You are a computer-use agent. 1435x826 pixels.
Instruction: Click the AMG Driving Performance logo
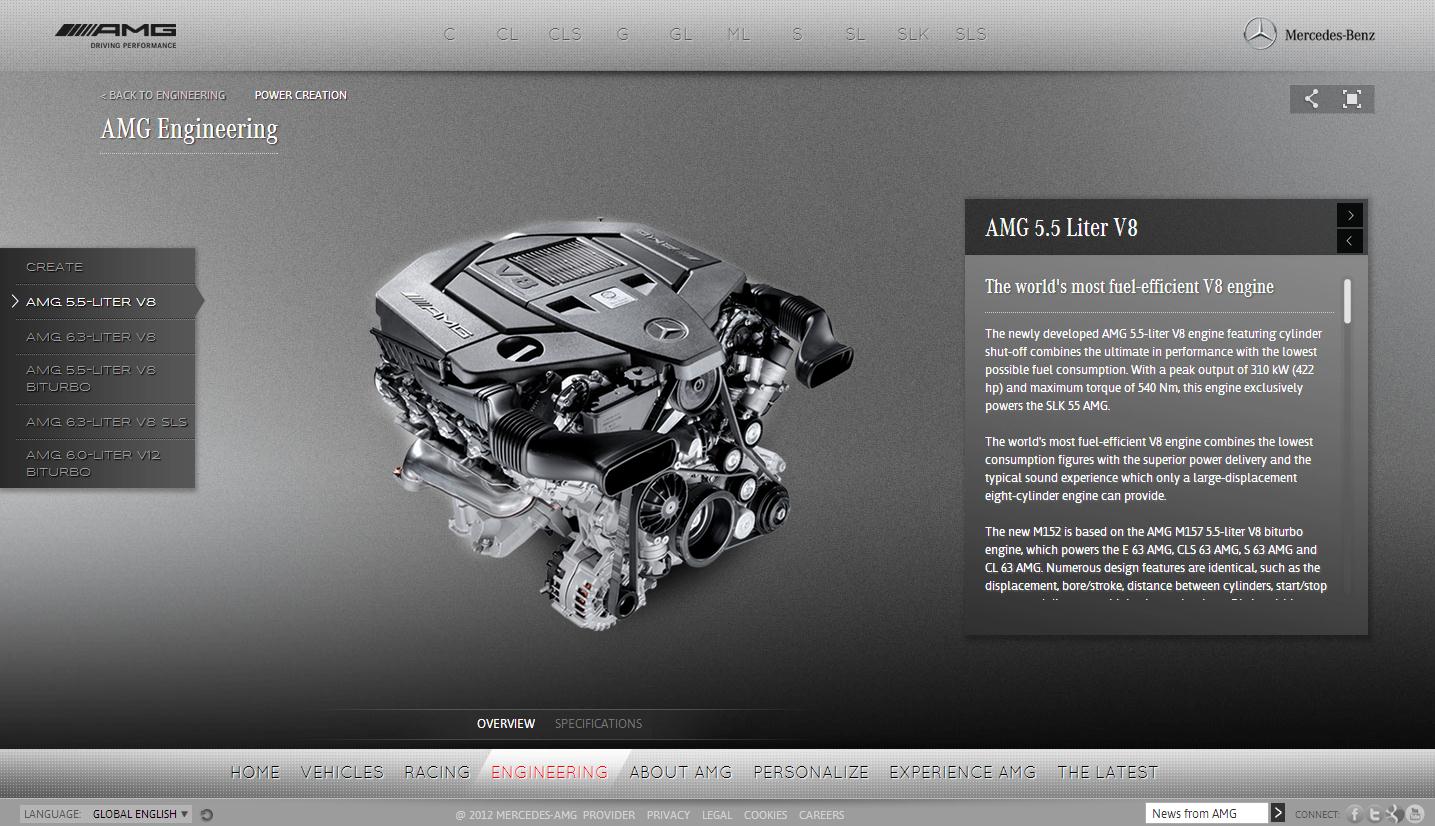[116, 35]
